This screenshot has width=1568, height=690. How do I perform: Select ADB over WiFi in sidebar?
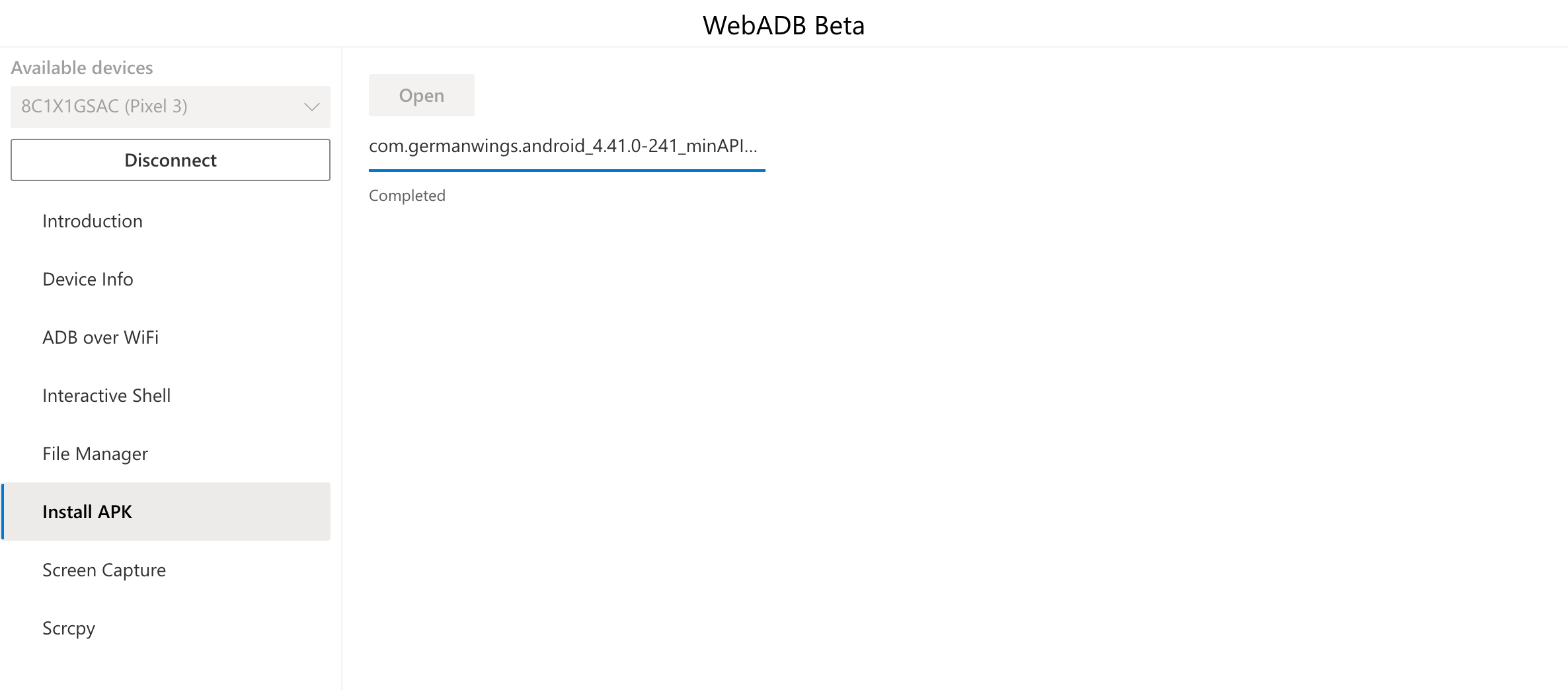[x=100, y=337]
